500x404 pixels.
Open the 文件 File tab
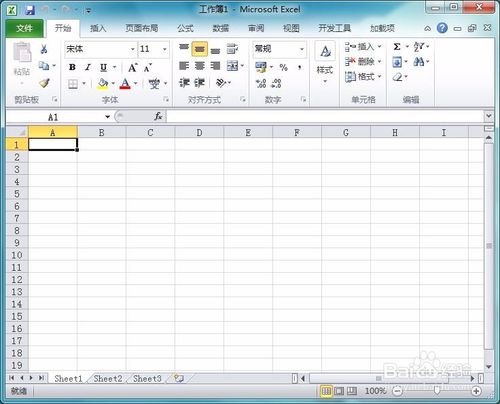24,28
